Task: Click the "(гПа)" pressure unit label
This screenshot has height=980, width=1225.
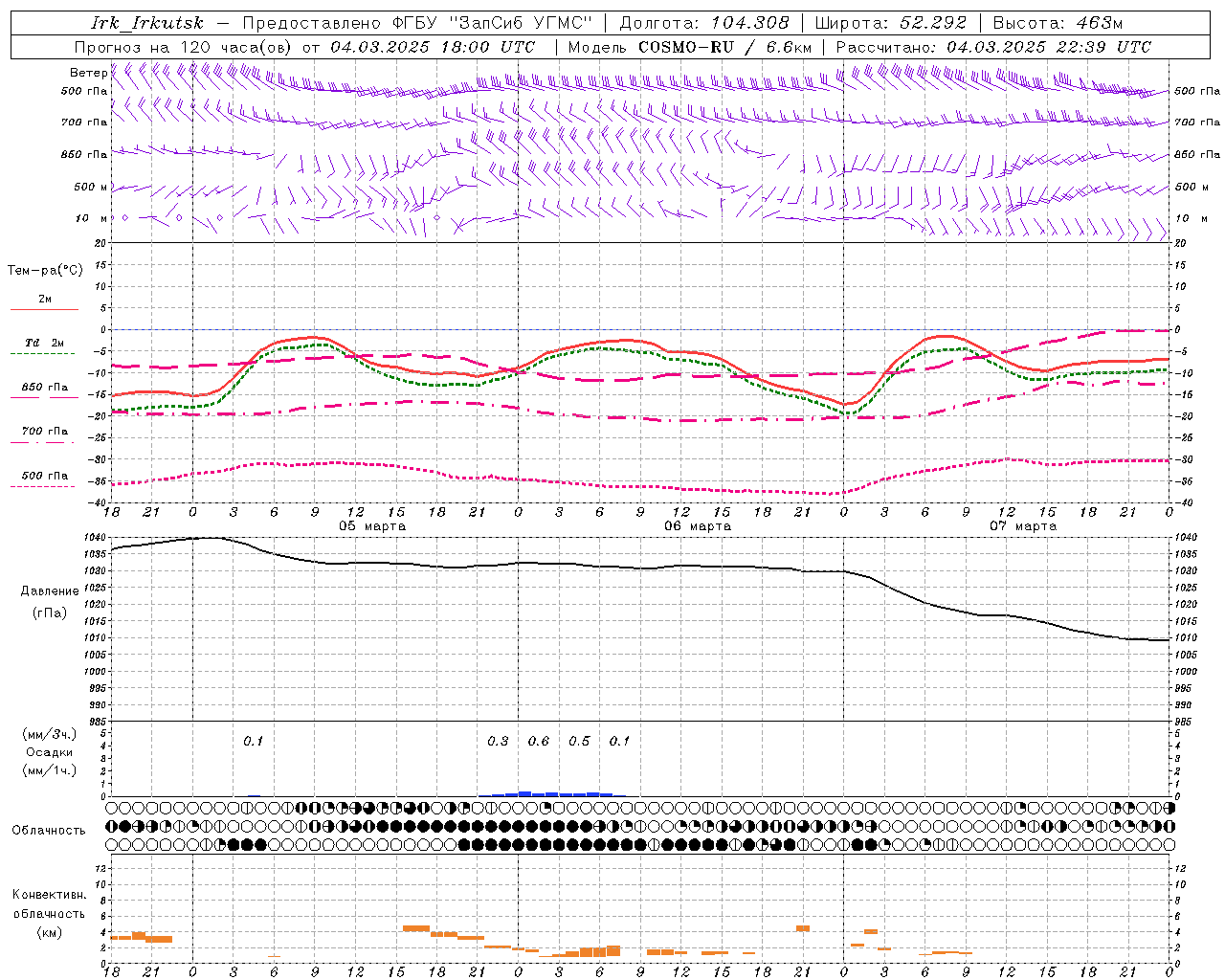Action: (50, 613)
